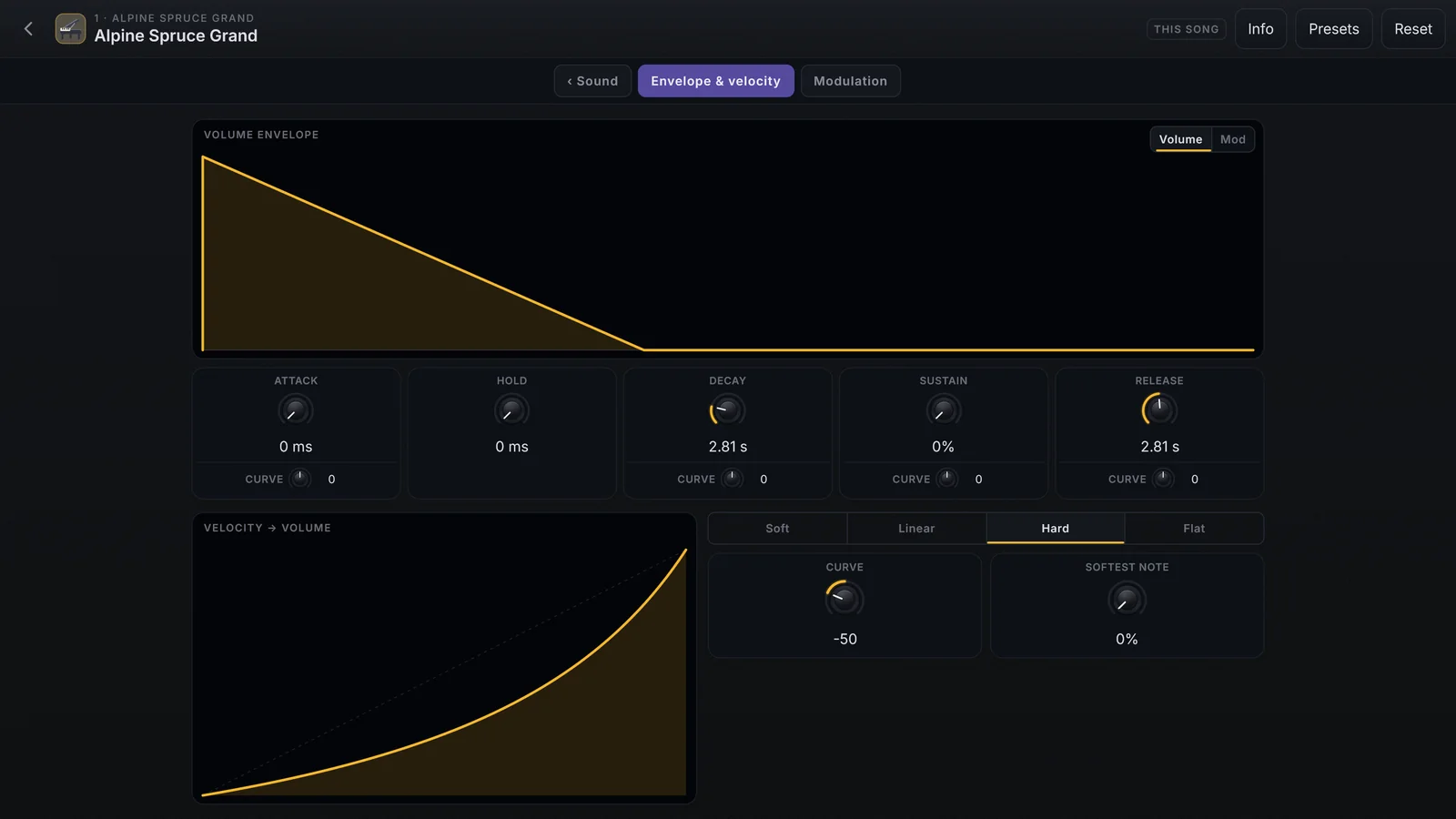Choose the Hard velocity curve

(1056, 529)
